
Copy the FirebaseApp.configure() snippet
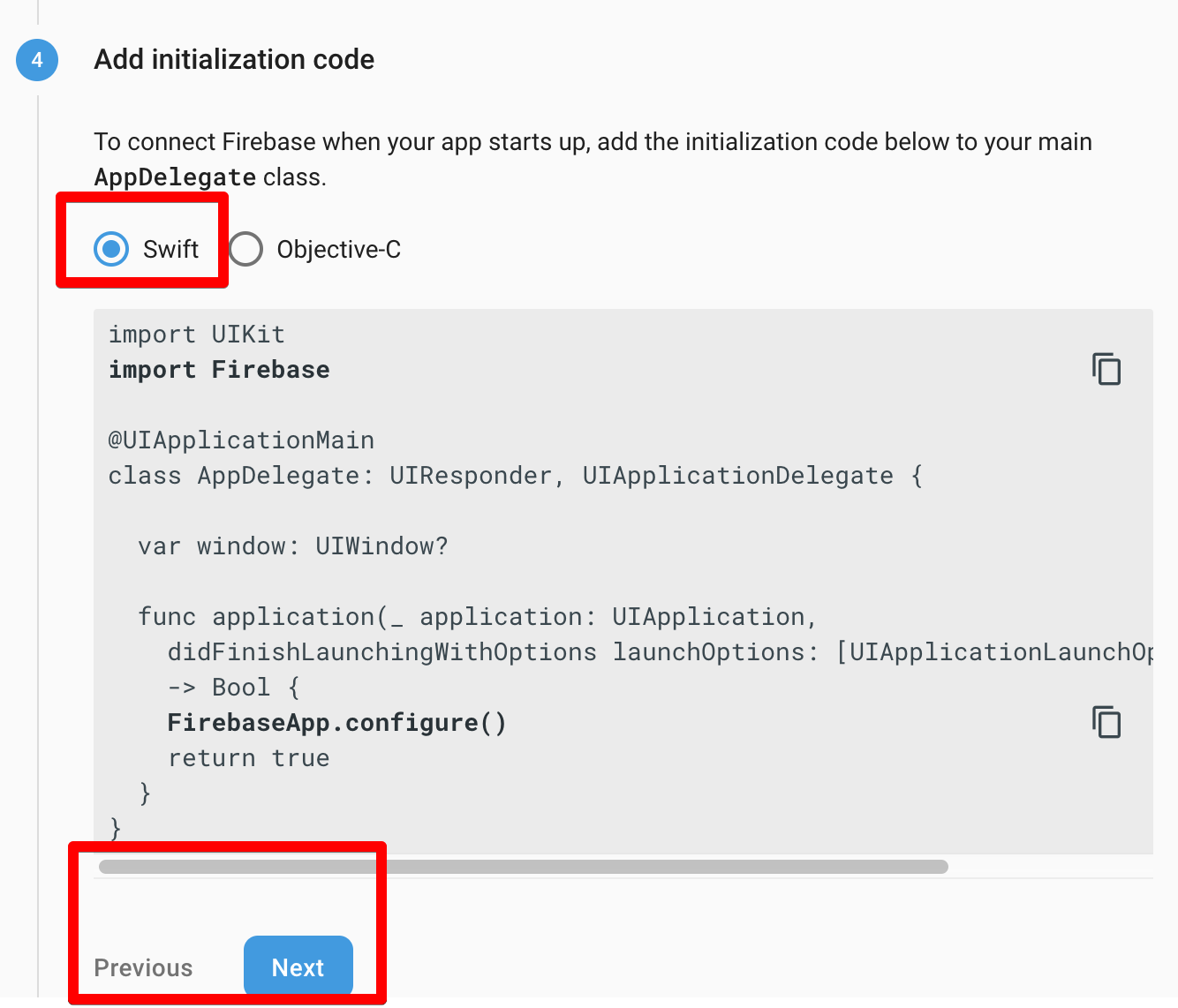[1106, 722]
